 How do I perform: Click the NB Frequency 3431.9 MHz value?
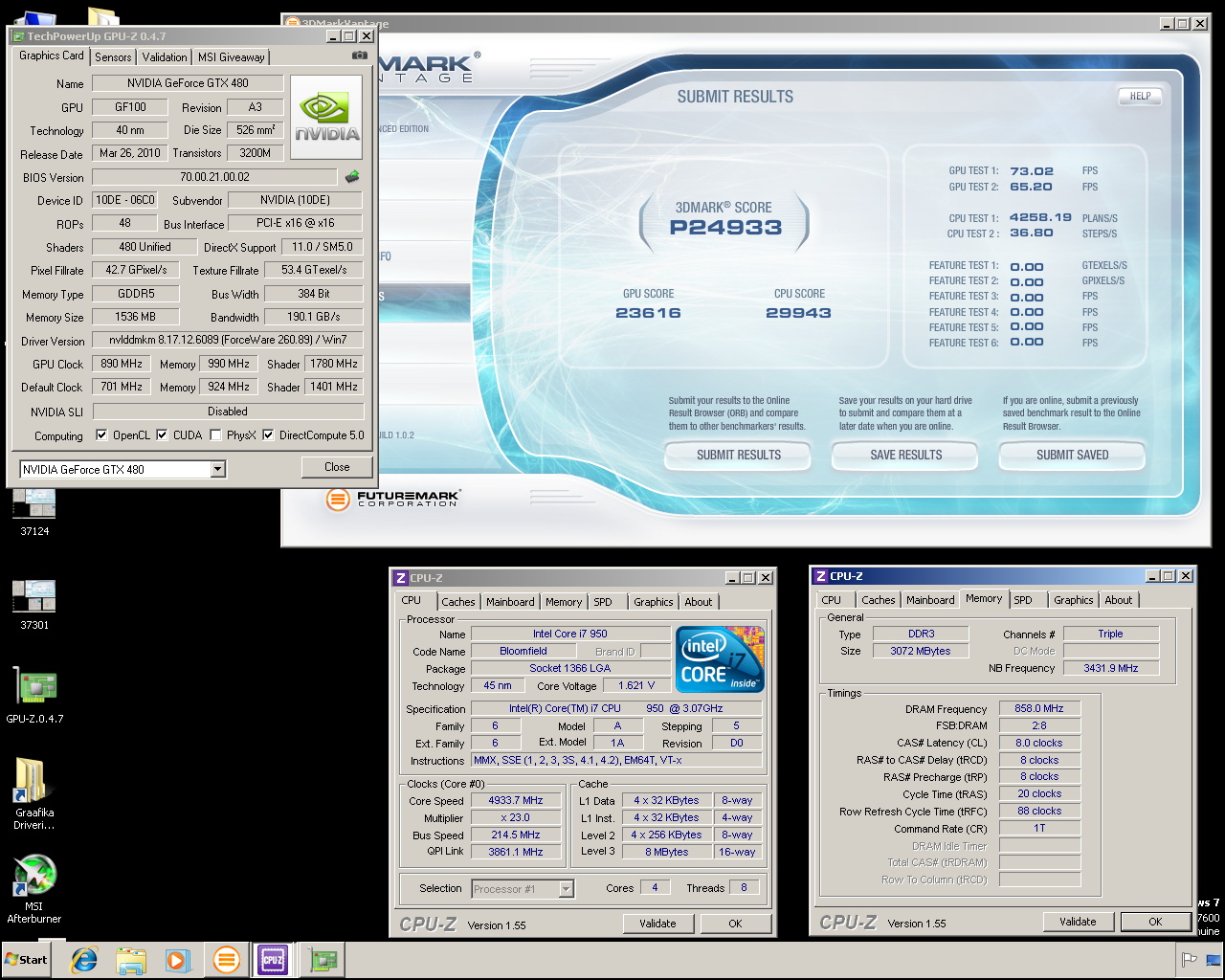click(x=1111, y=668)
